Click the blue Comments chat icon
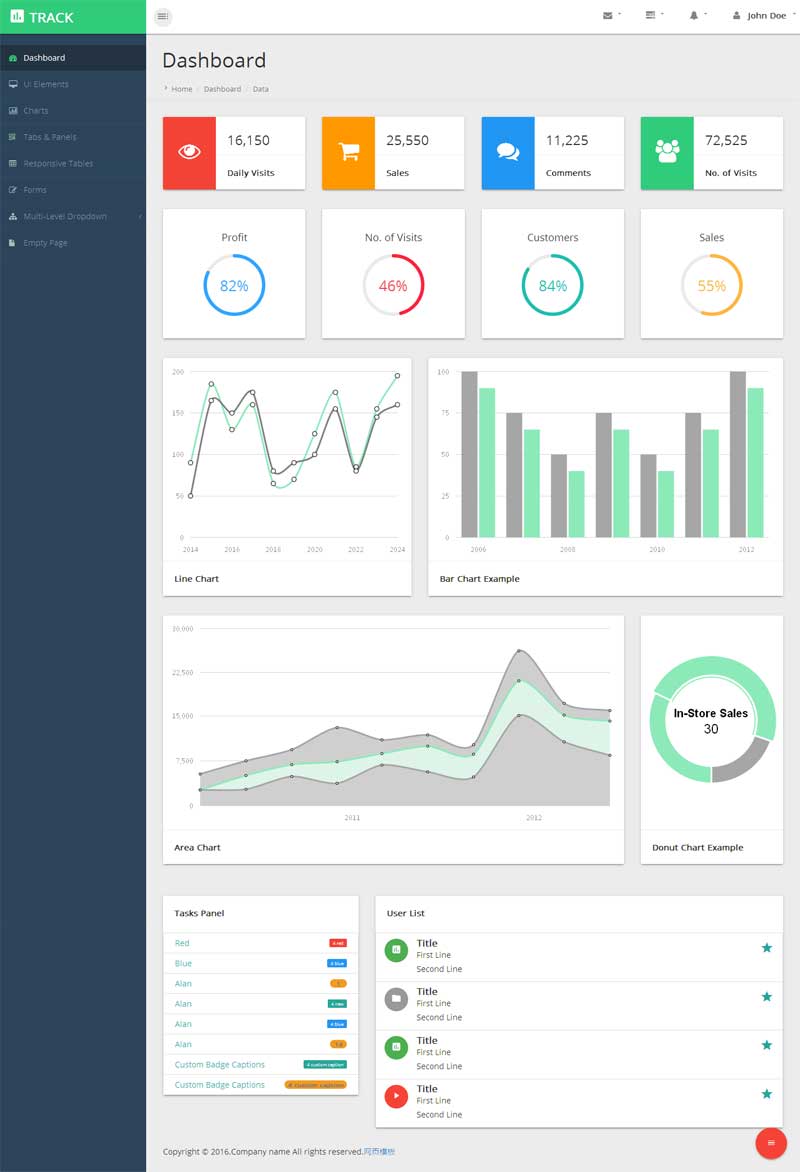The width and height of the screenshot is (800, 1172). click(508, 153)
